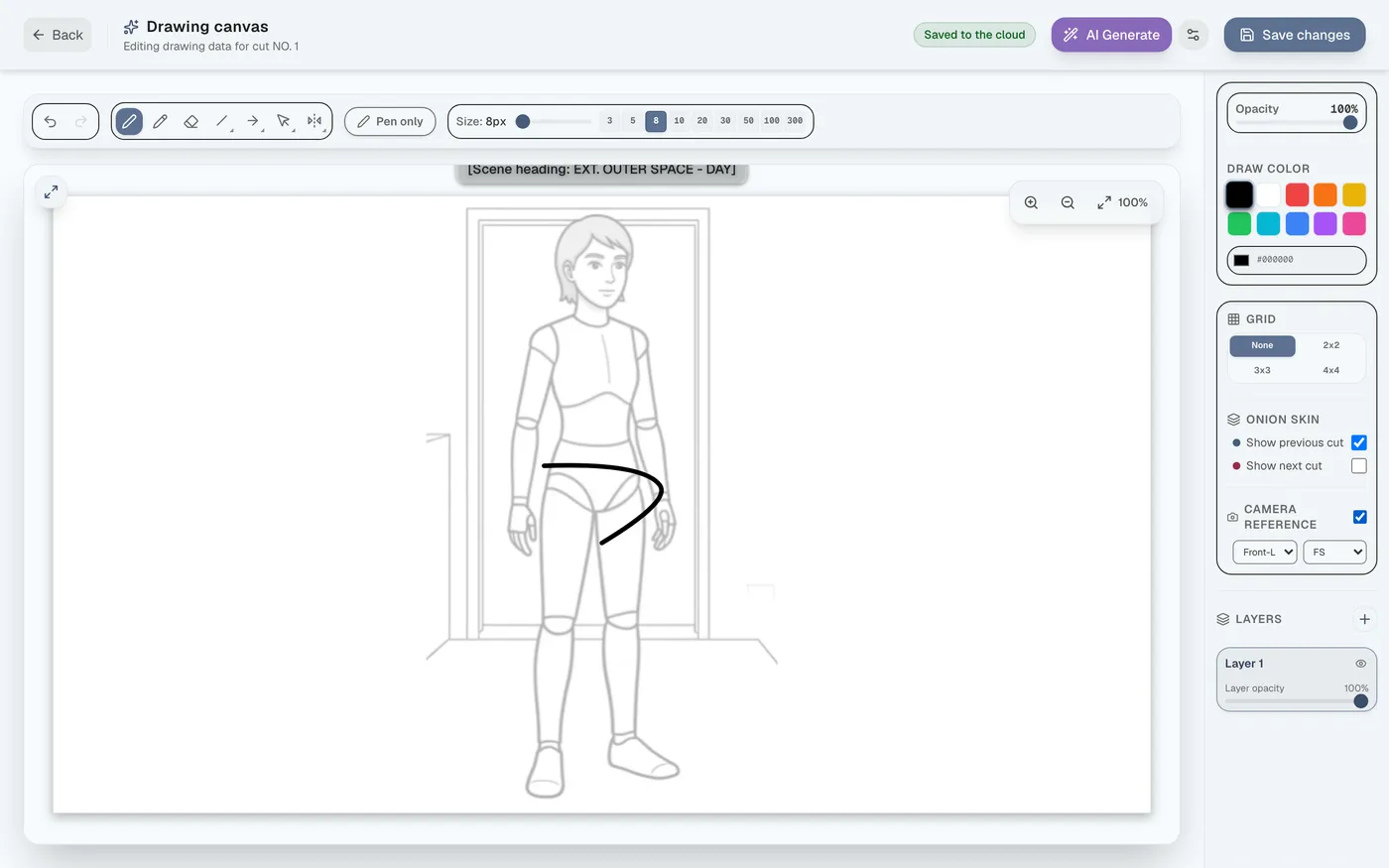Check Show next cut checkbox
The height and width of the screenshot is (868, 1389).
pos(1359,465)
